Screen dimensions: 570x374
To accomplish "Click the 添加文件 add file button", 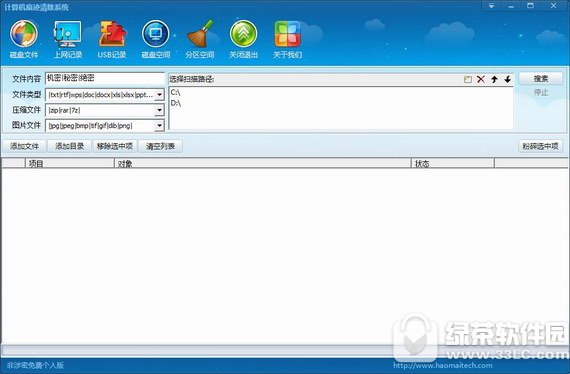I will coord(24,146).
